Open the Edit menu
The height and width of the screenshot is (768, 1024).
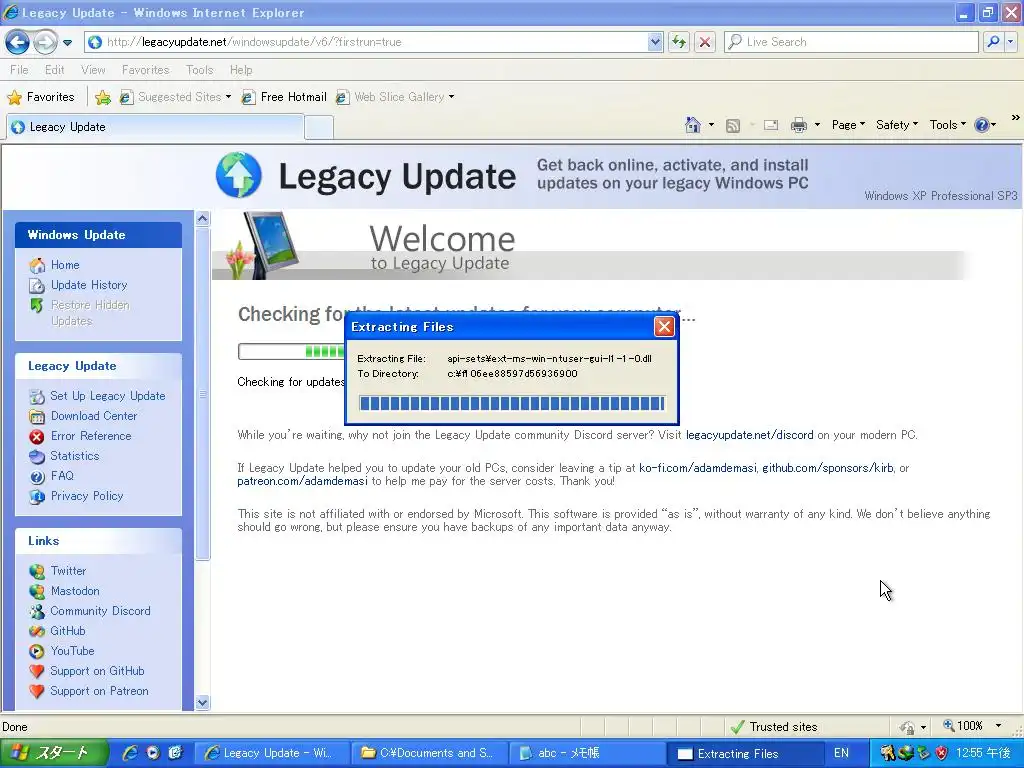54,70
